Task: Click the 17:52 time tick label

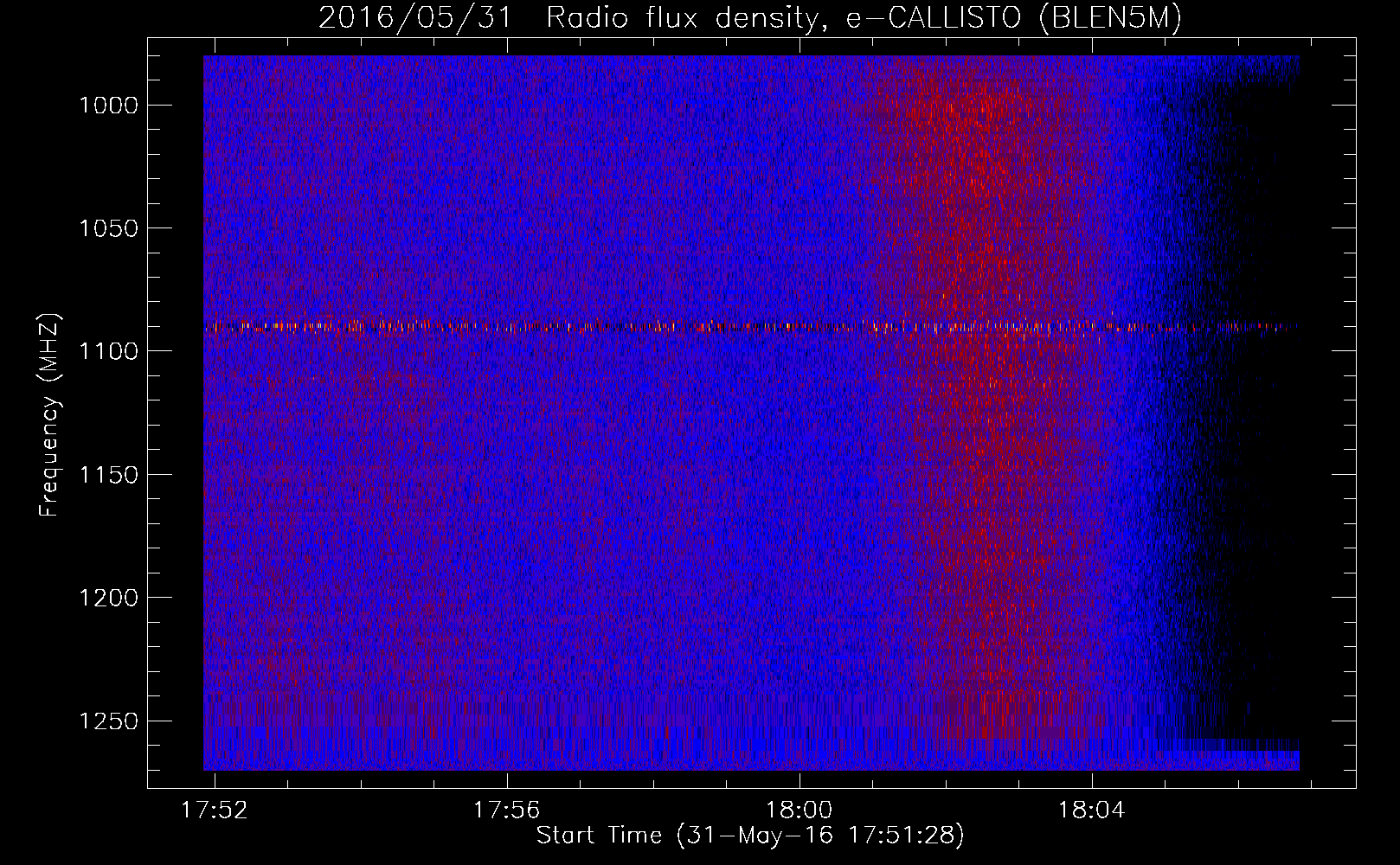Action: click(214, 810)
